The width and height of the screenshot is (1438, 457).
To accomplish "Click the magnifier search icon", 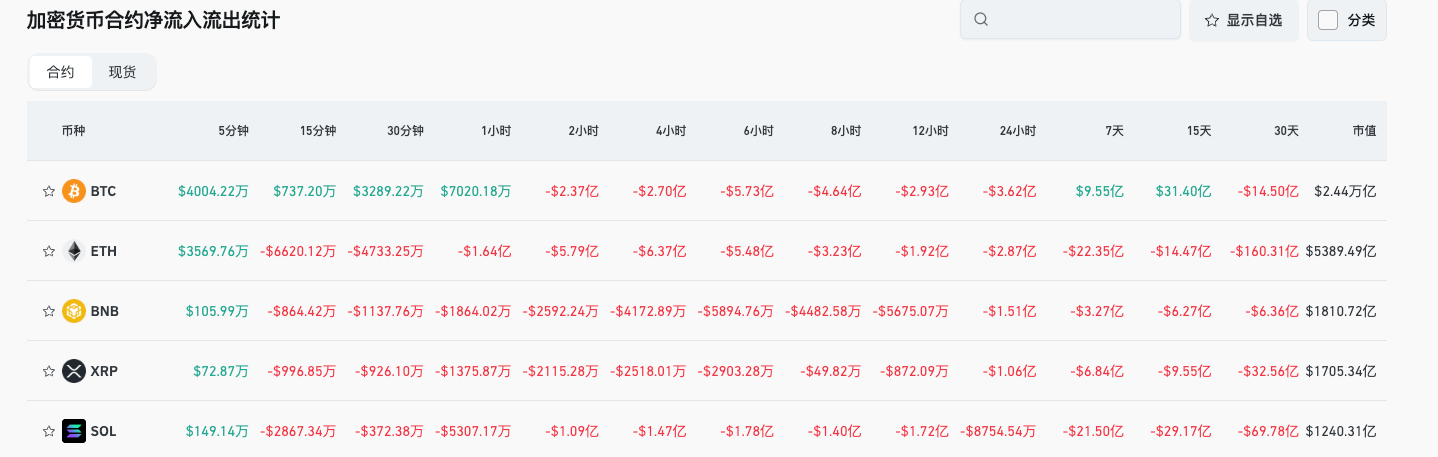I will click(981, 20).
